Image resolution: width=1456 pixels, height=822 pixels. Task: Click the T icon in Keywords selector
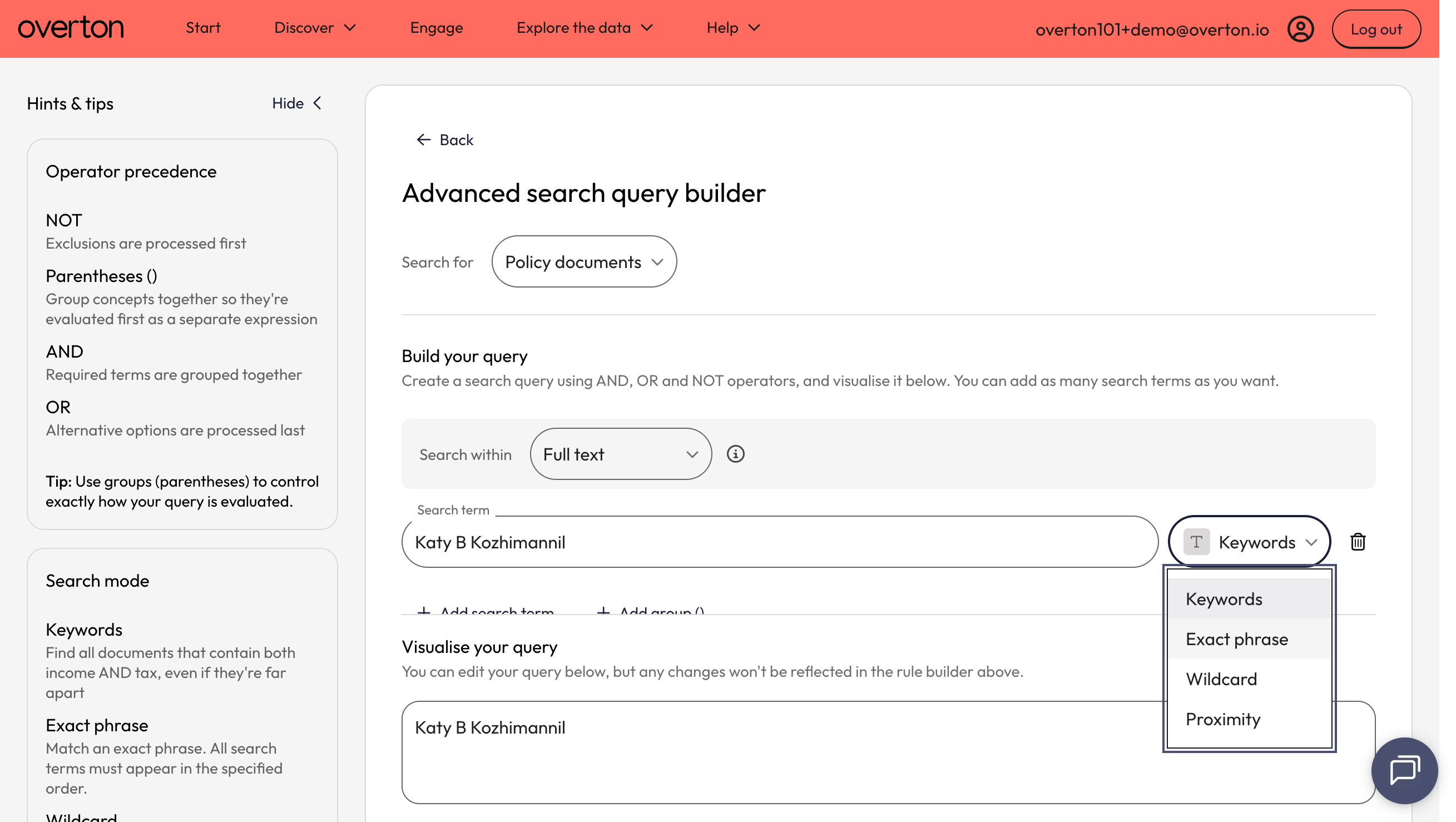point(1196,542)
